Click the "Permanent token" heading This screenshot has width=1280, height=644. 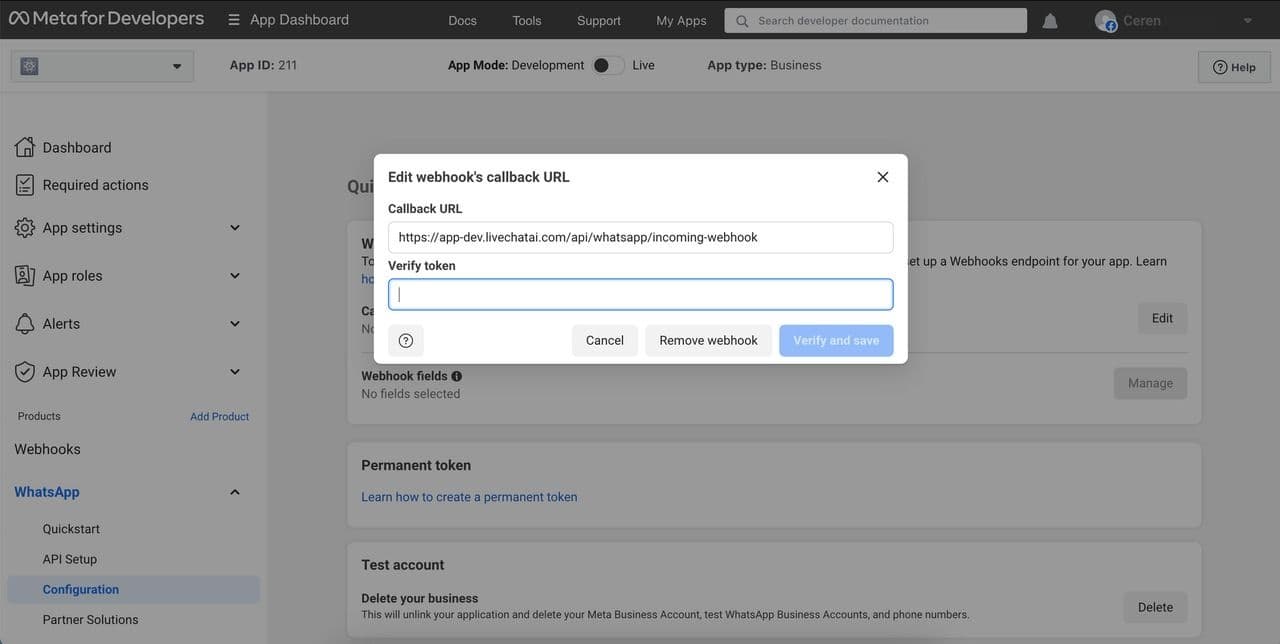(416, 465)
